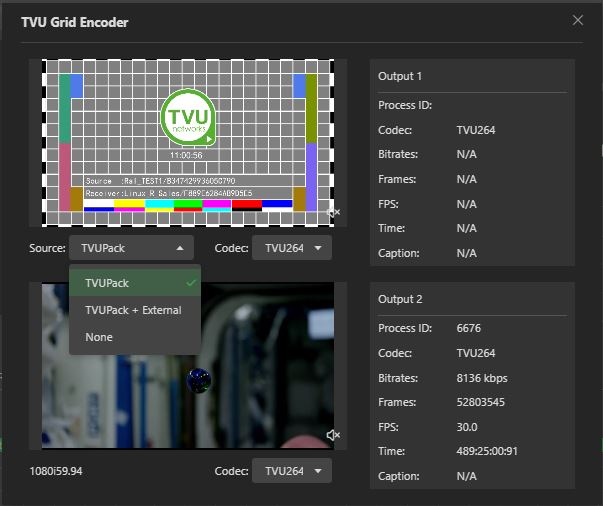Click the Output 2 Caption N/A value
This screenshot has height=506, width=603.
point(466,476)
